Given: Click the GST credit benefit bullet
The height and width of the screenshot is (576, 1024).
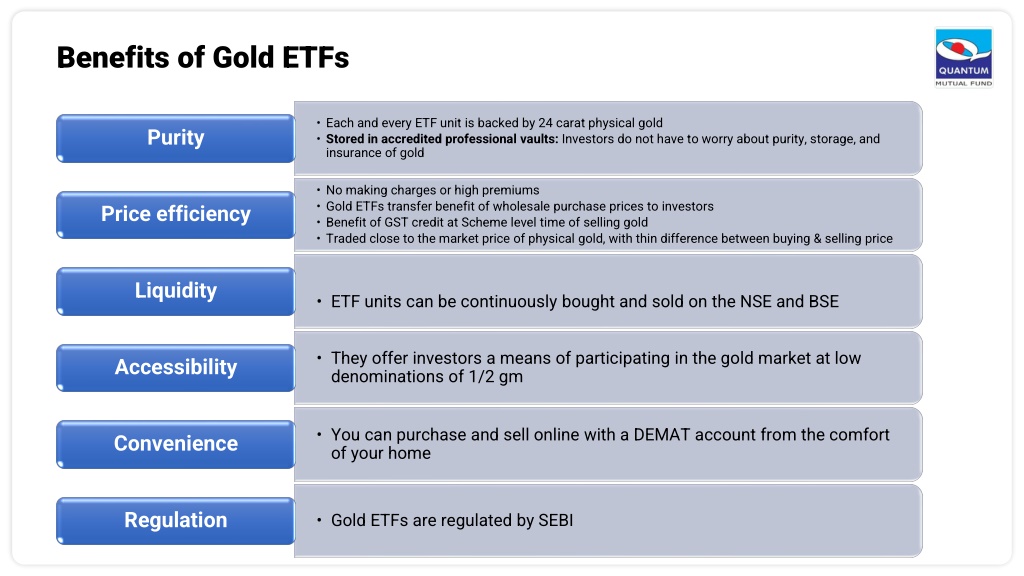Looking at the screenshot, I should [x=487, y=223].
